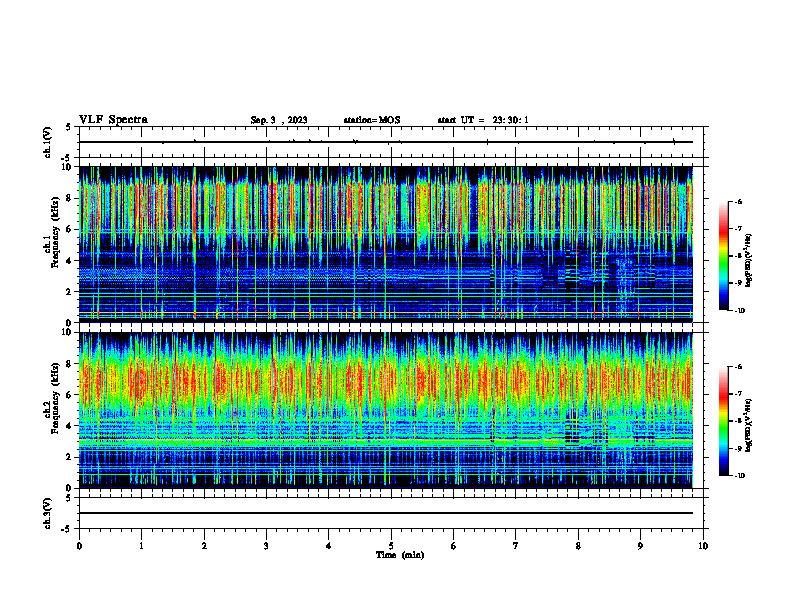Click the "-10" tick on ch.2 colorbar

point(740,476)
